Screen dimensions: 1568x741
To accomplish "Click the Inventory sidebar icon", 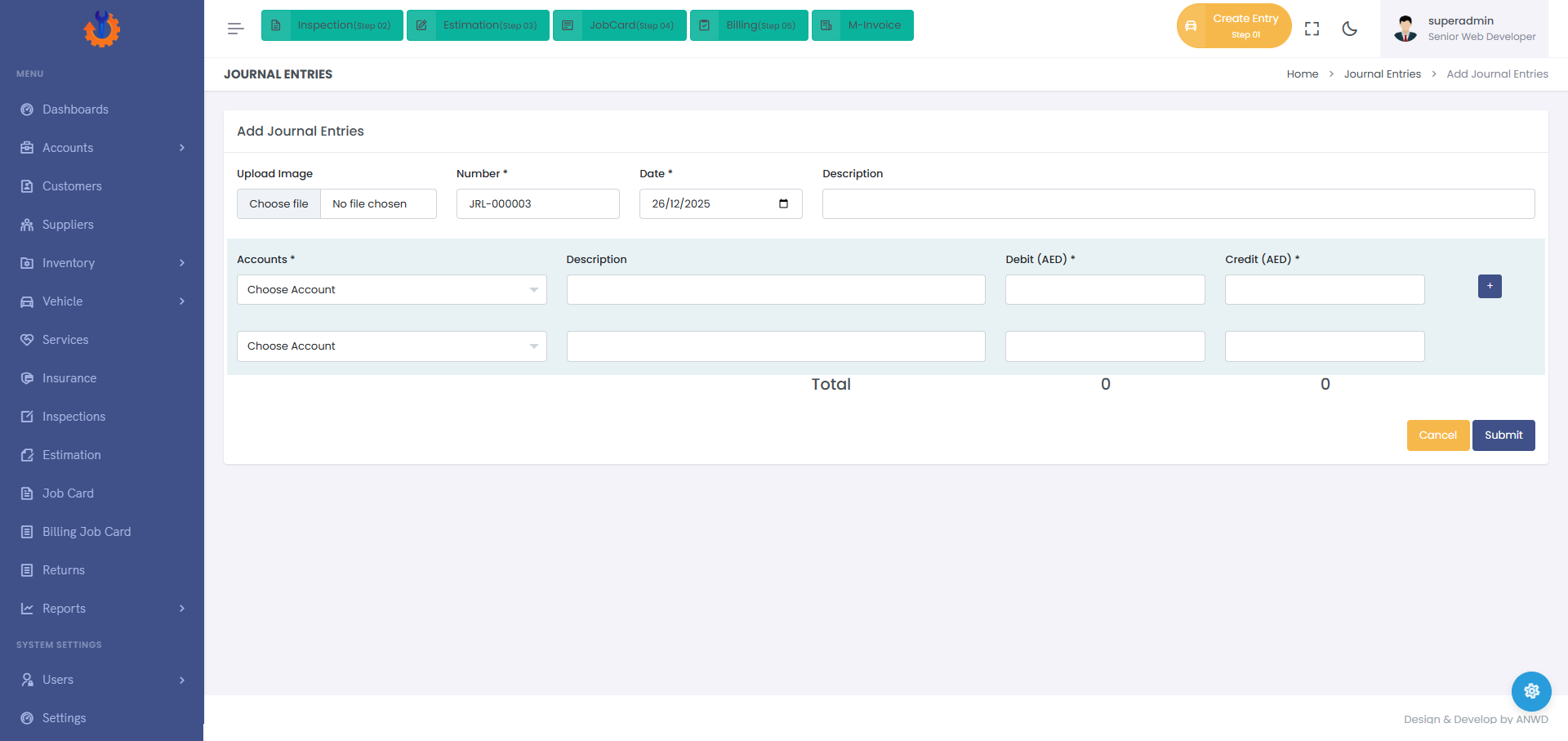I will pyautogui.click(x=27, y=263).
